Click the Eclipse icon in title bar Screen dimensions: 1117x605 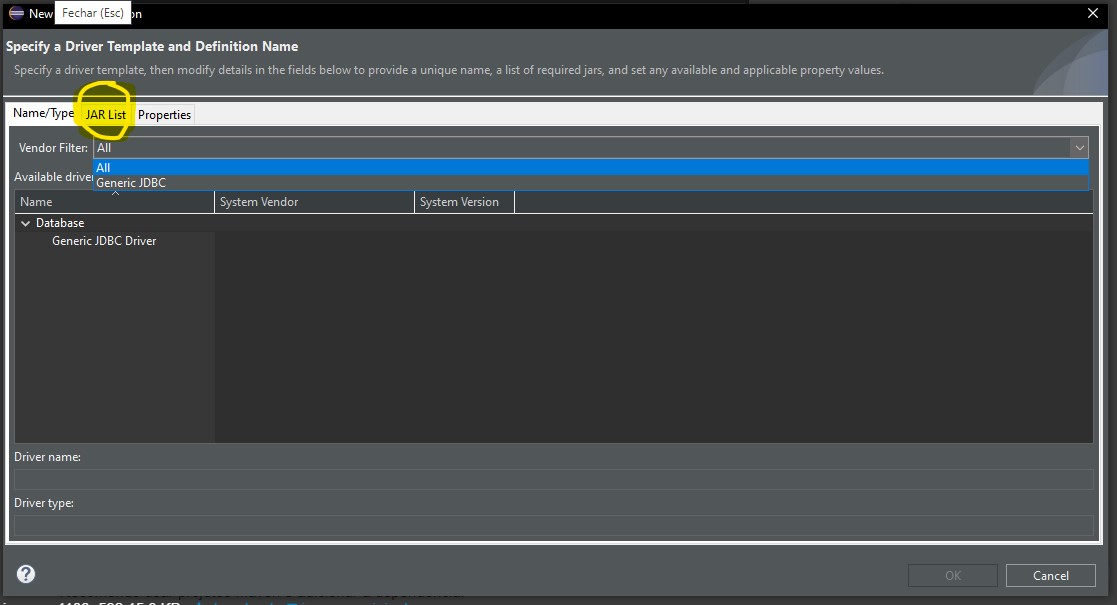16,13
